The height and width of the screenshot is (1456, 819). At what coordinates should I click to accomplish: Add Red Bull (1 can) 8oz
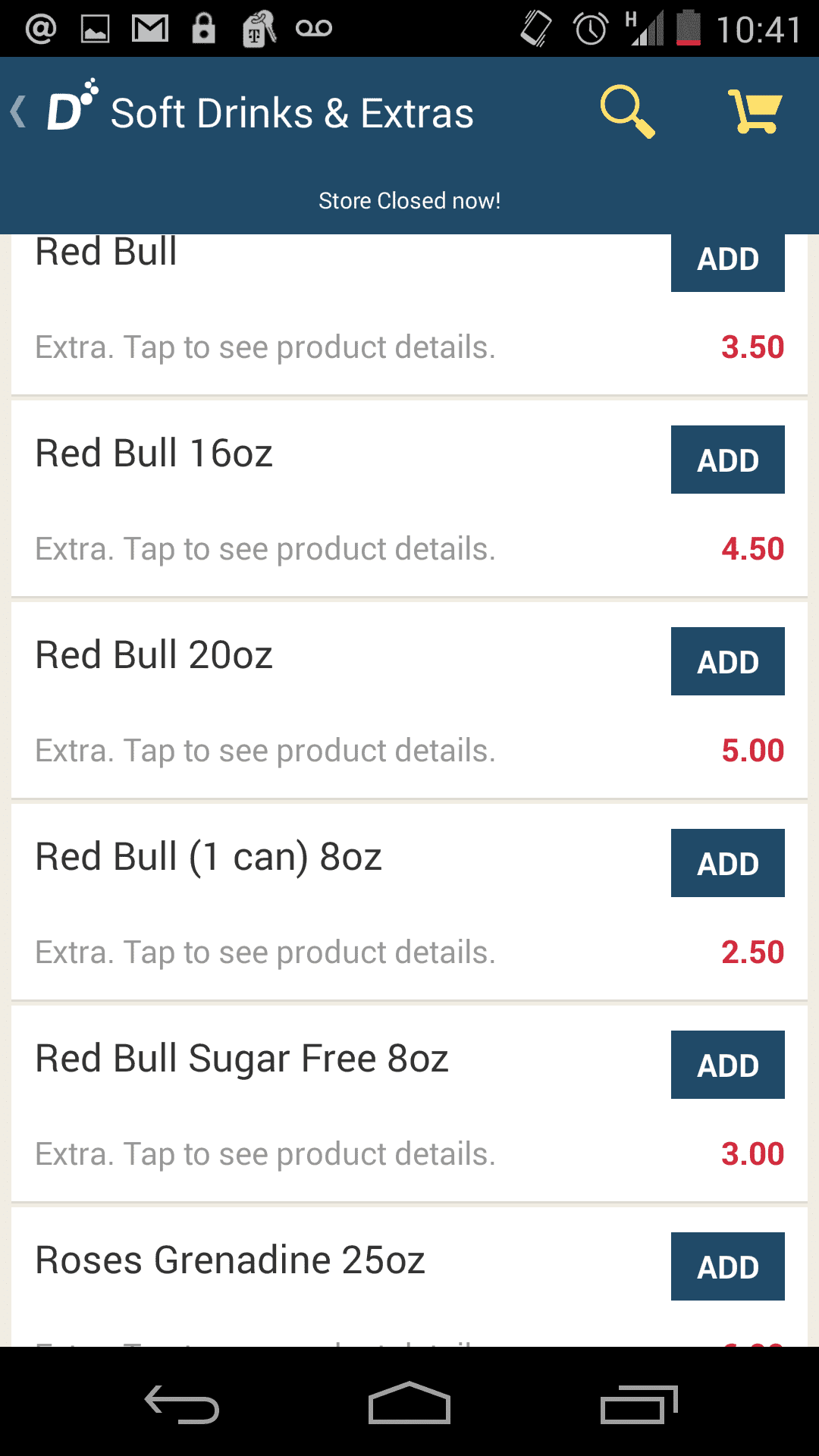[x=727, y=863]
